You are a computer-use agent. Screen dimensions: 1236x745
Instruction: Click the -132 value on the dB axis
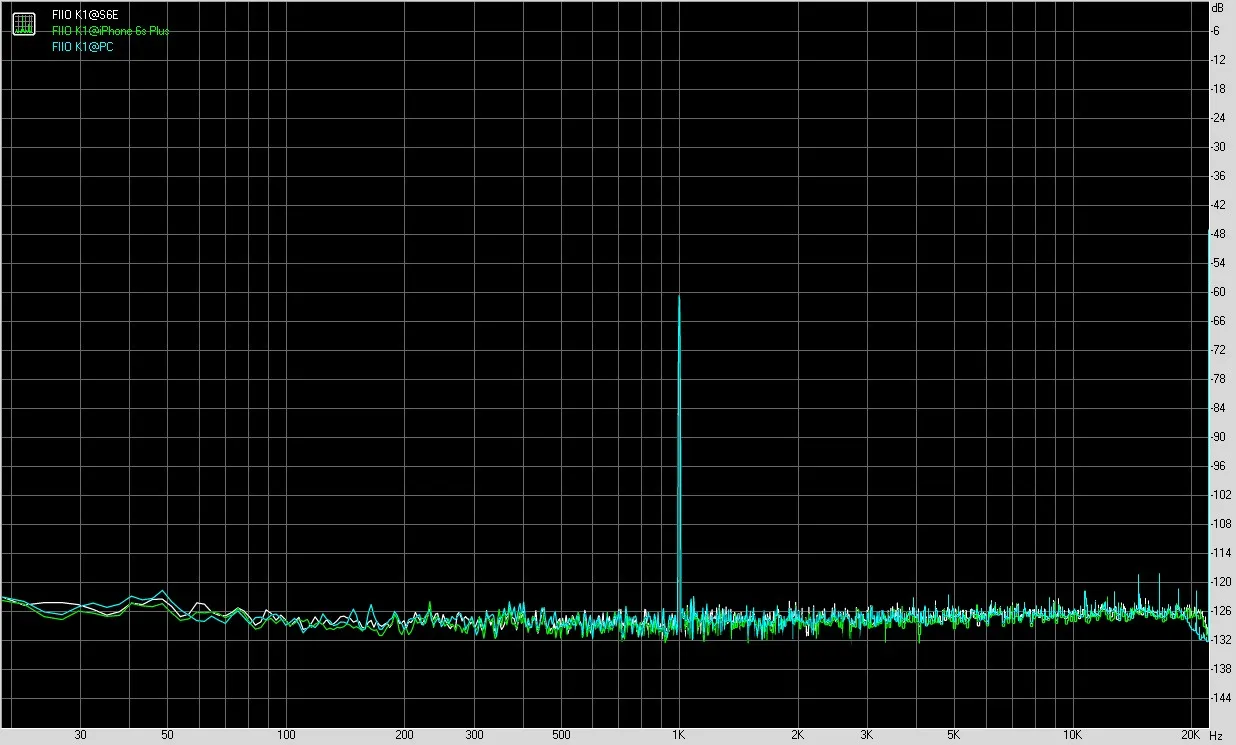click(1220, 640)
